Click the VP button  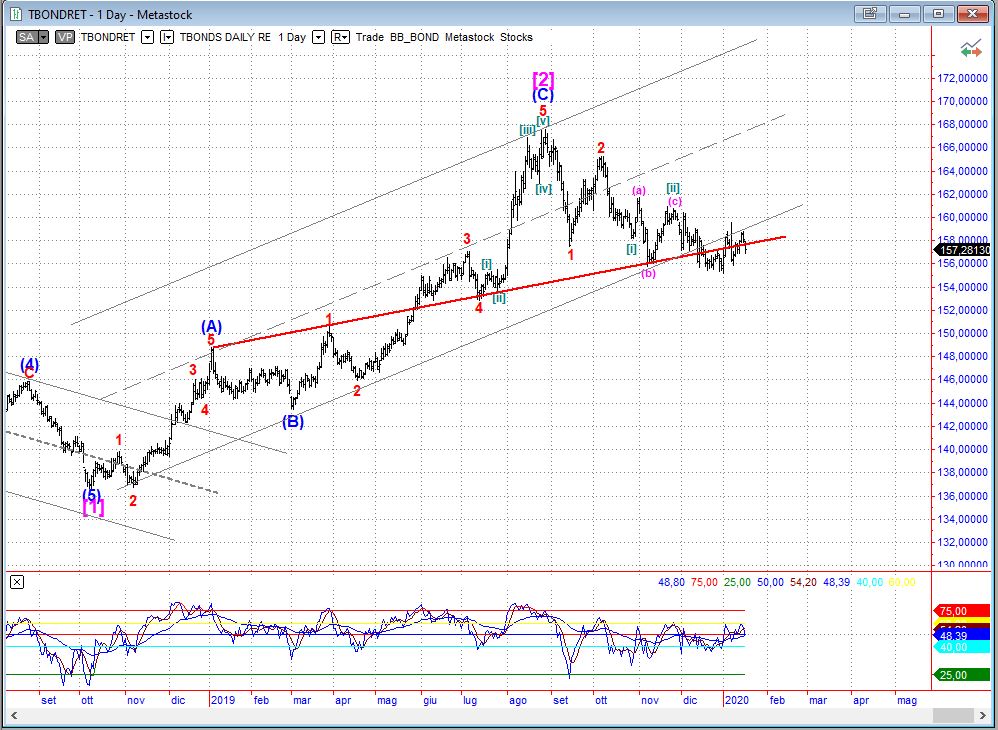(65, 37)
